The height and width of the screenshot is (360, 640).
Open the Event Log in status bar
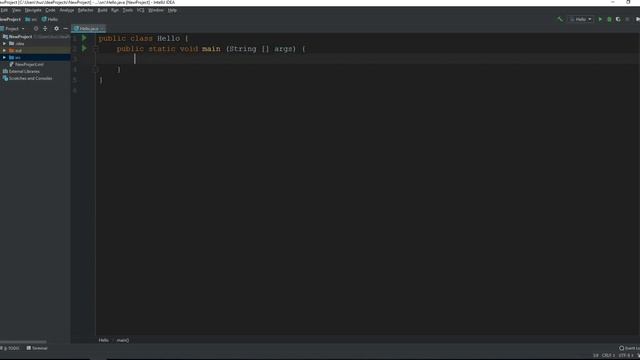[629, 348]
